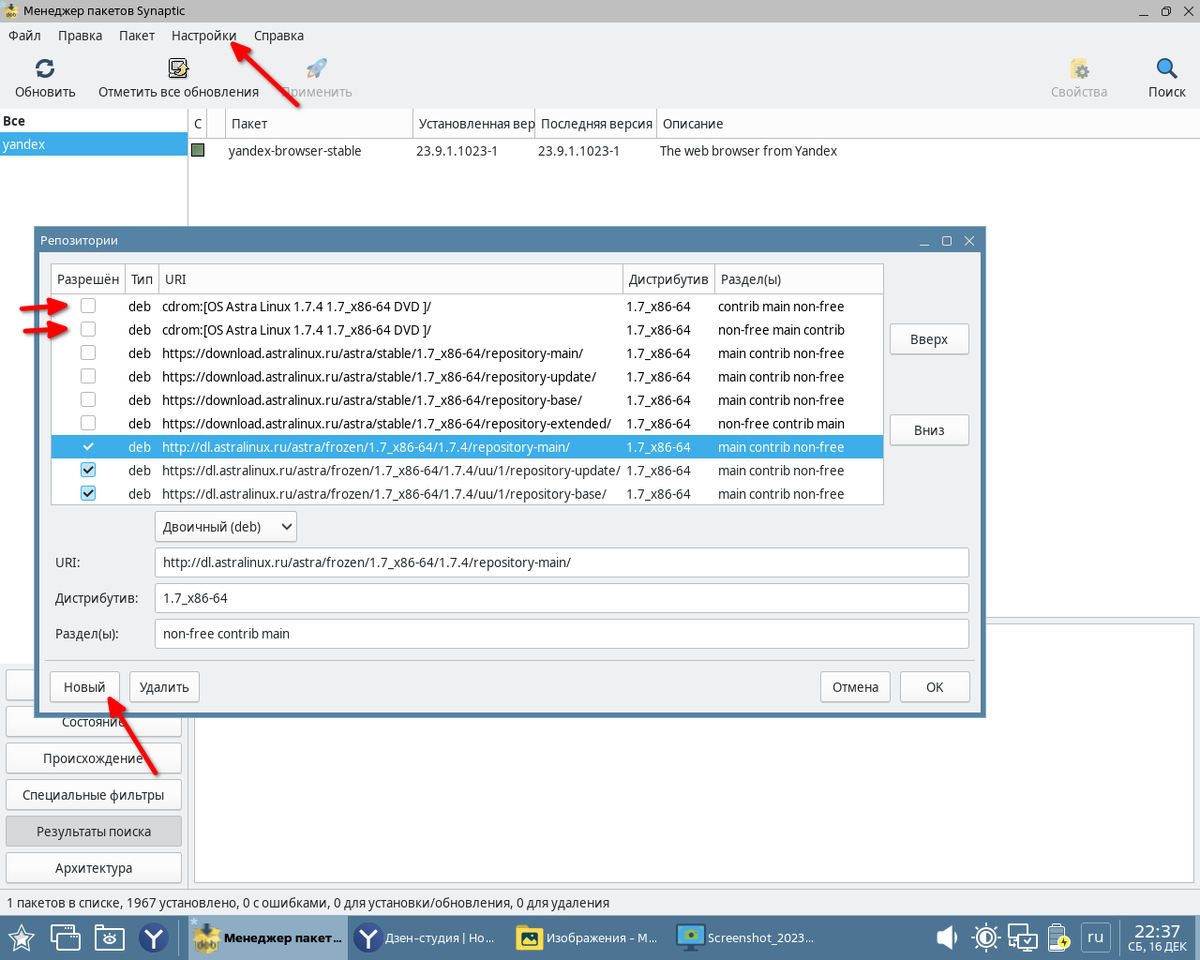Uncheck frozen 1.7.4 repository-main checkbox

click(x=88, y=447)
